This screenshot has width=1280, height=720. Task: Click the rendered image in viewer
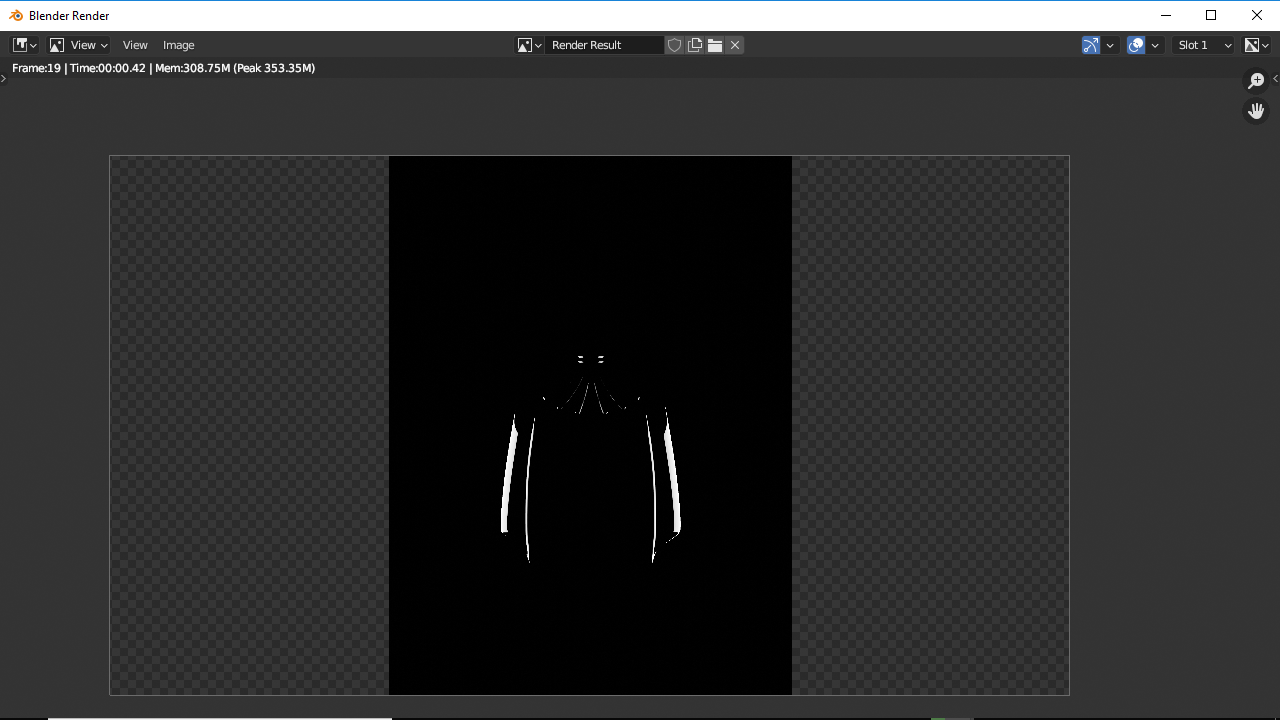click(590, 425)
